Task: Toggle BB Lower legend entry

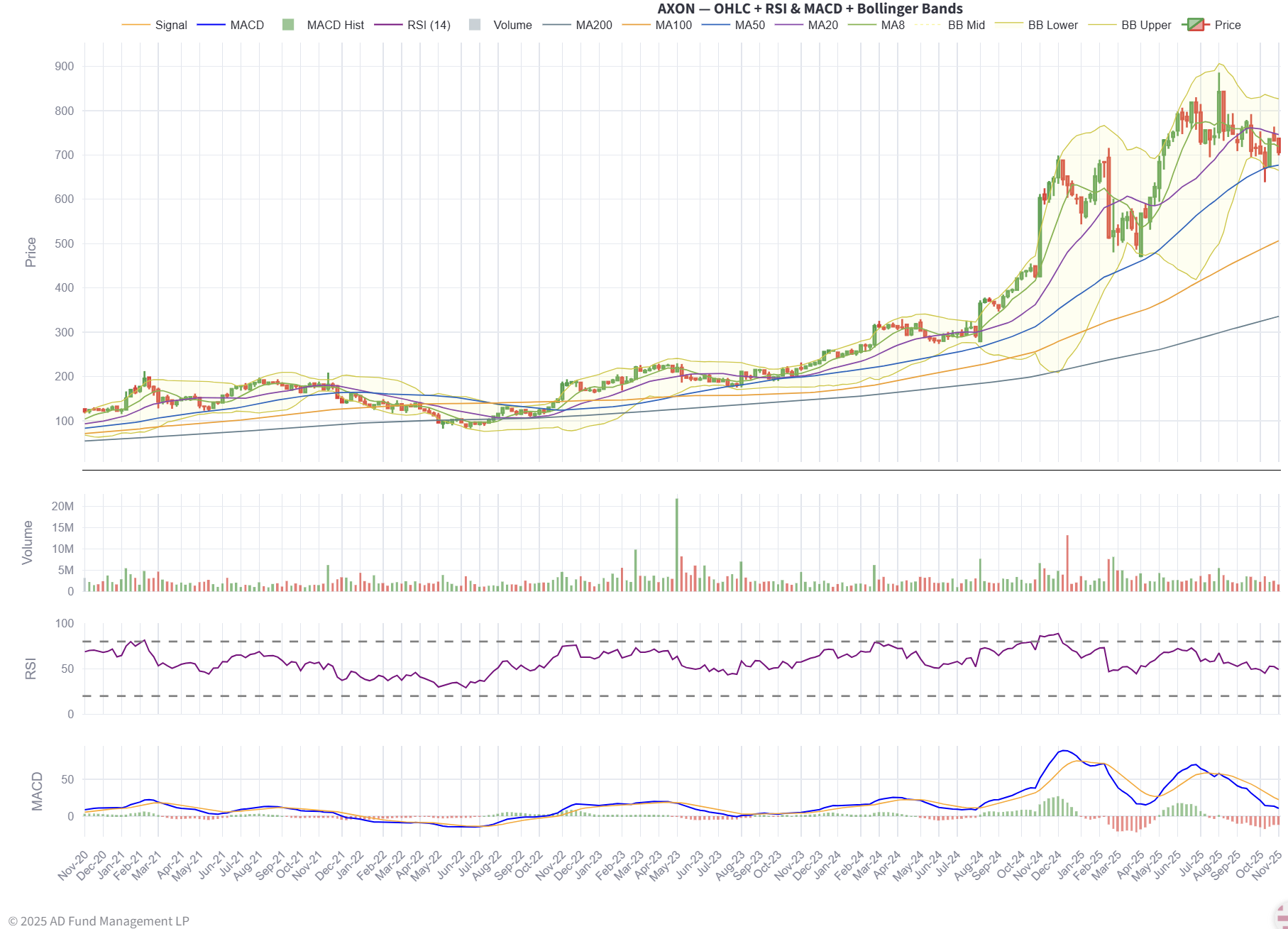Action: pyautogui.click(x=1036, y=25)
